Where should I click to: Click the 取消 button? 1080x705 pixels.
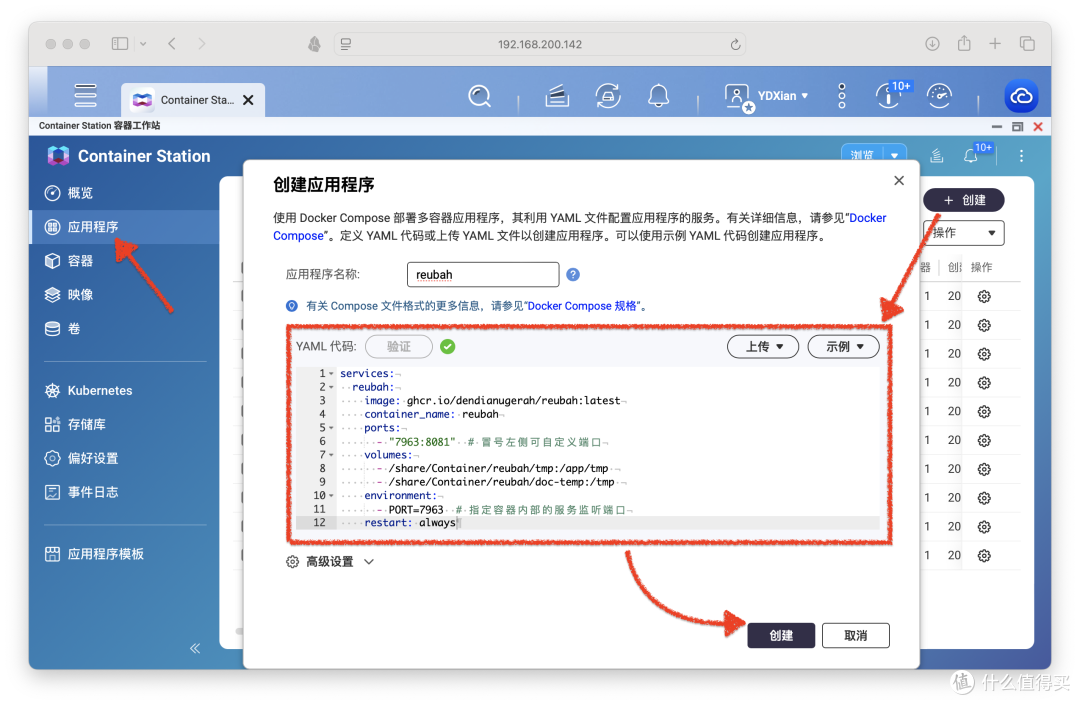click(x=855, y=635)
